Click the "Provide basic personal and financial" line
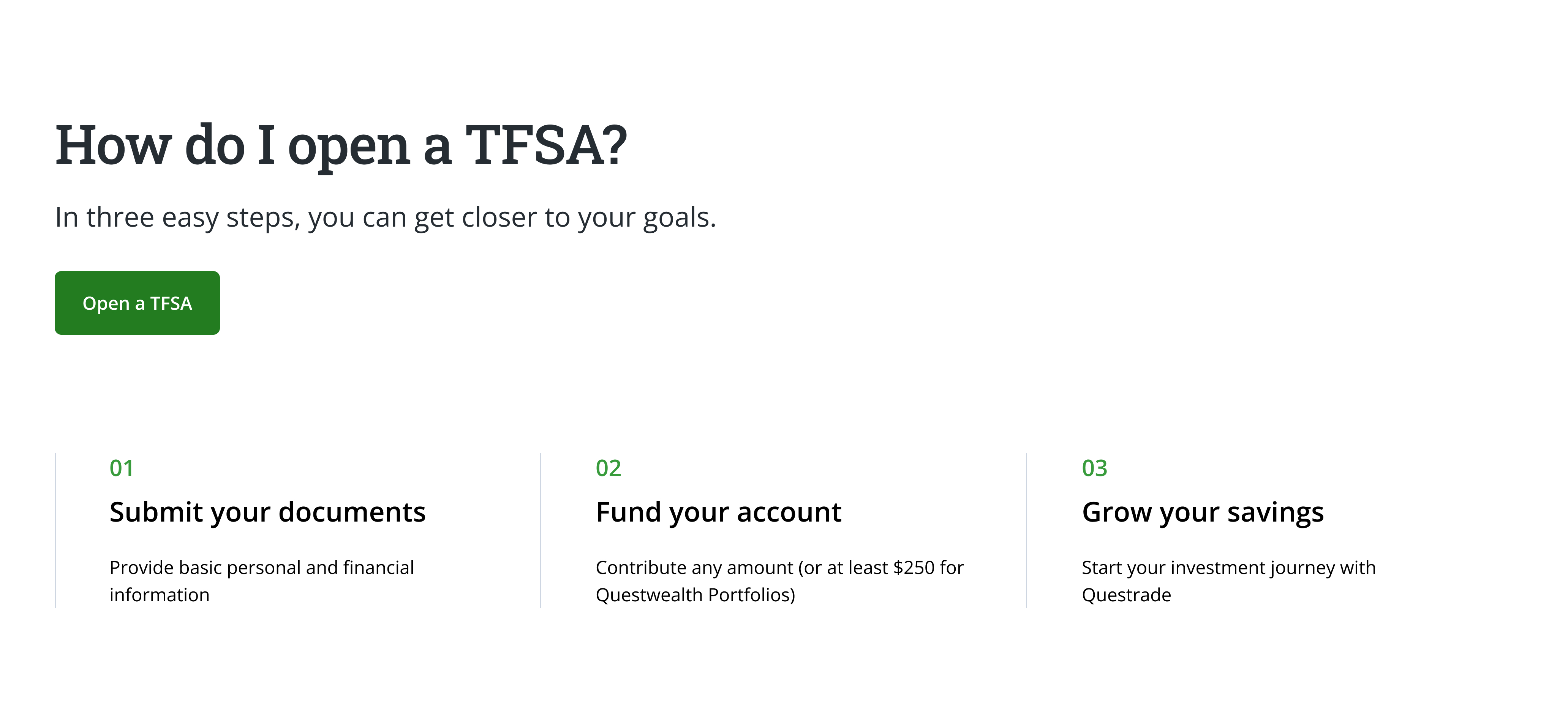This screenshot has height=722, width=1568. point(261,568)
